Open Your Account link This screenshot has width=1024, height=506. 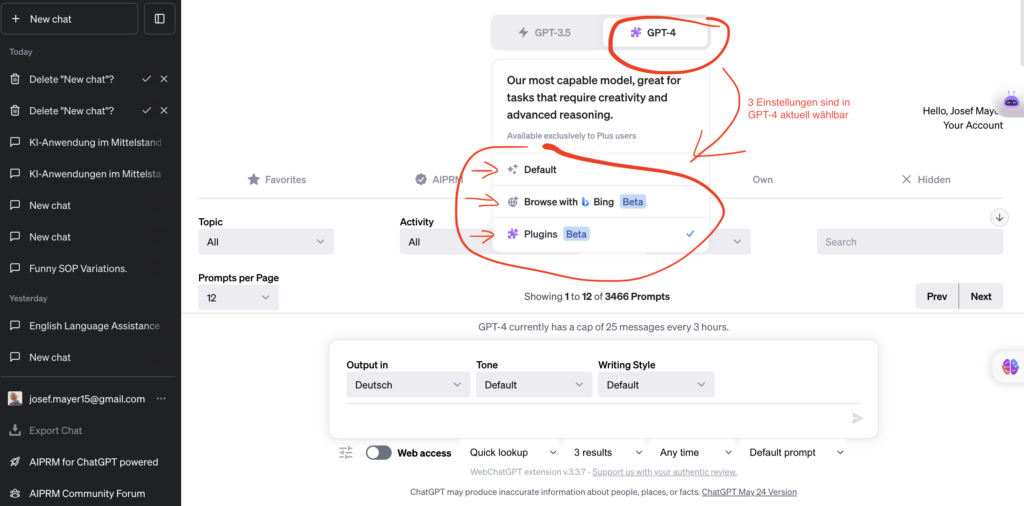click(972, 125)
